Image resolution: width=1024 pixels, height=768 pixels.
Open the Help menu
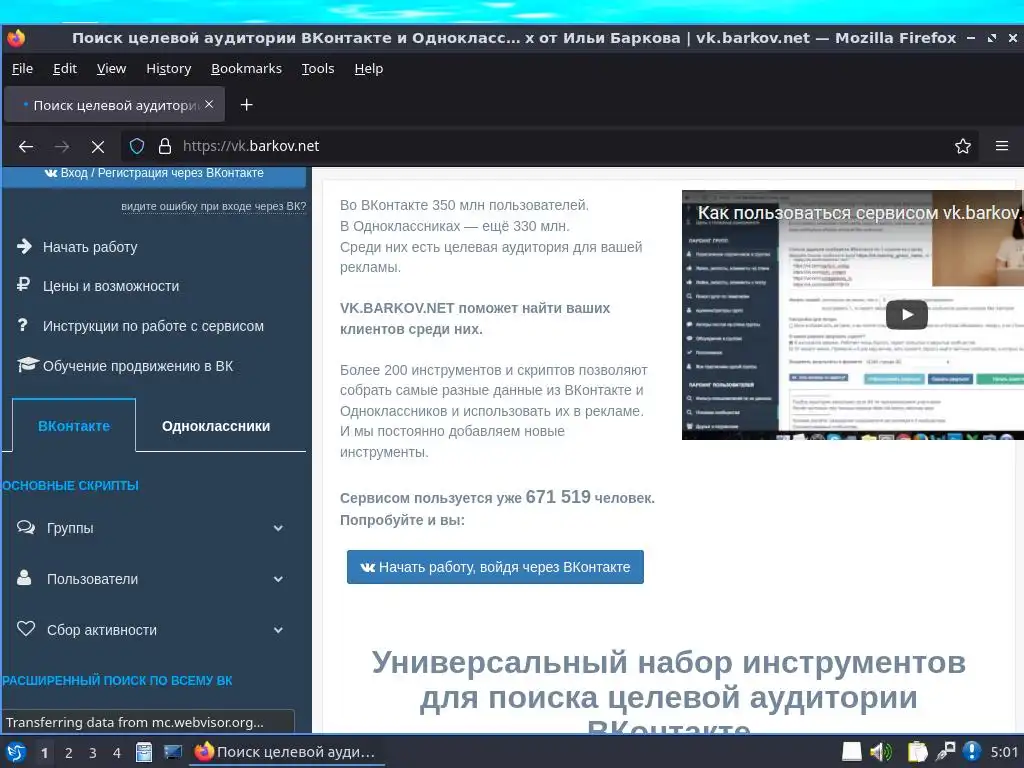[x=368, y=69]
